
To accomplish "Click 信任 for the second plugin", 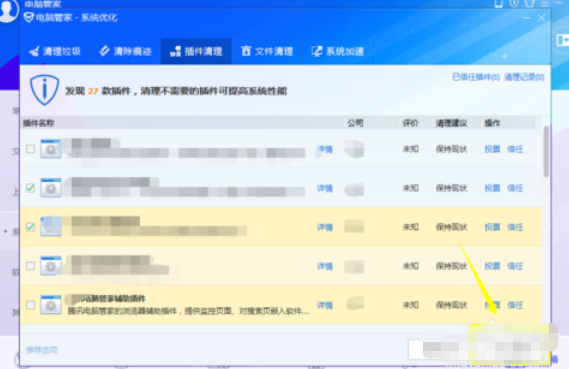I will [x=515, y=188].
